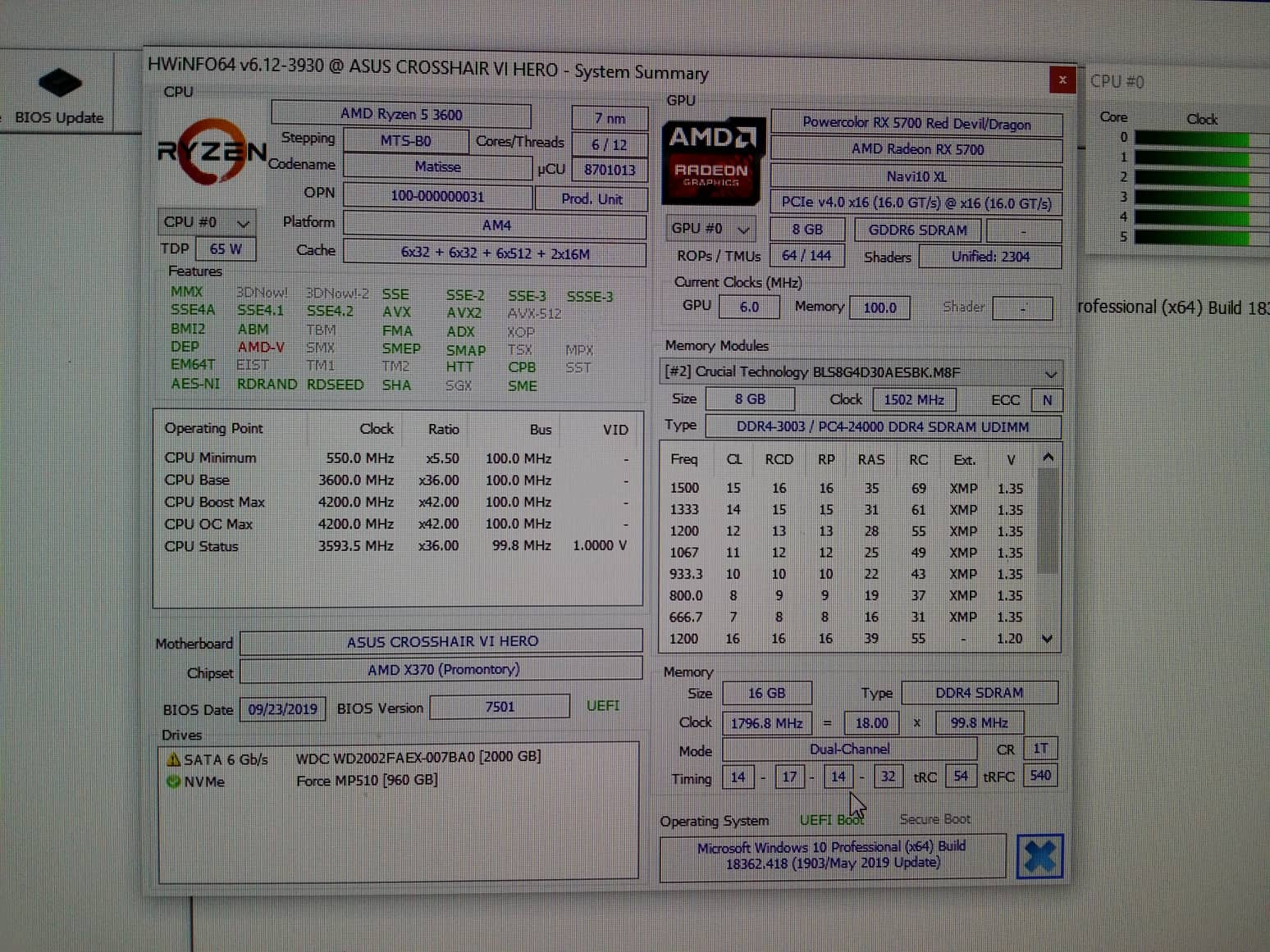The height and width of the screenshot is (952, 1270).
Task: Click the Ryzen CPU logo
Action: pyautogui.click(x=212, y=152)
